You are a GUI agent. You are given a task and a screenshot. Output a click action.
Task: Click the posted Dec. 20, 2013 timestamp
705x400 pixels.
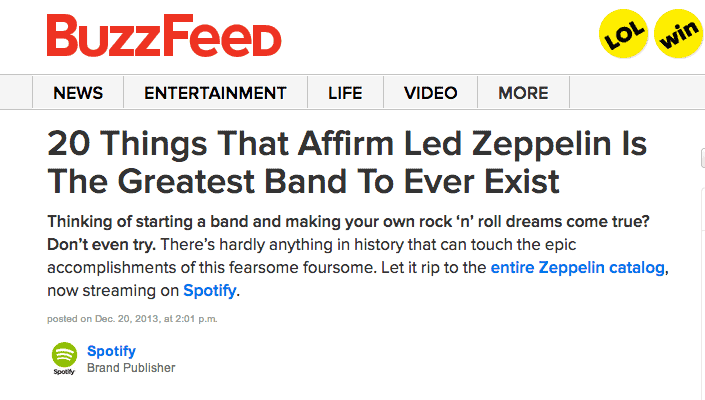coord(132,319)
